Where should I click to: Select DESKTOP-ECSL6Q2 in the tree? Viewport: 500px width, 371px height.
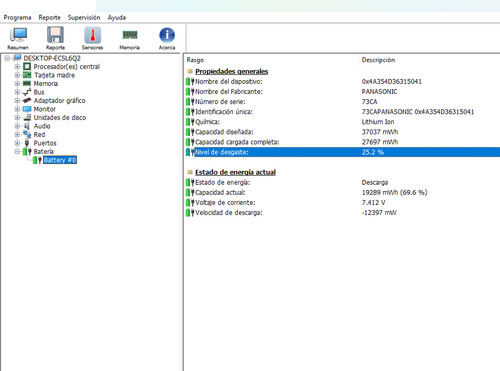click(x=52, y=58)
